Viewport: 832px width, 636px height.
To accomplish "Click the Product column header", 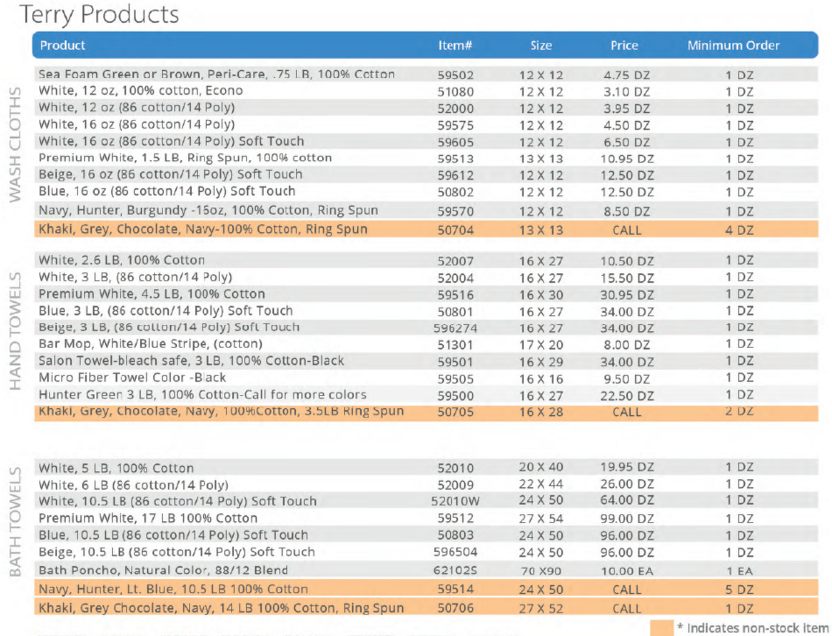I will click(62, 45).
